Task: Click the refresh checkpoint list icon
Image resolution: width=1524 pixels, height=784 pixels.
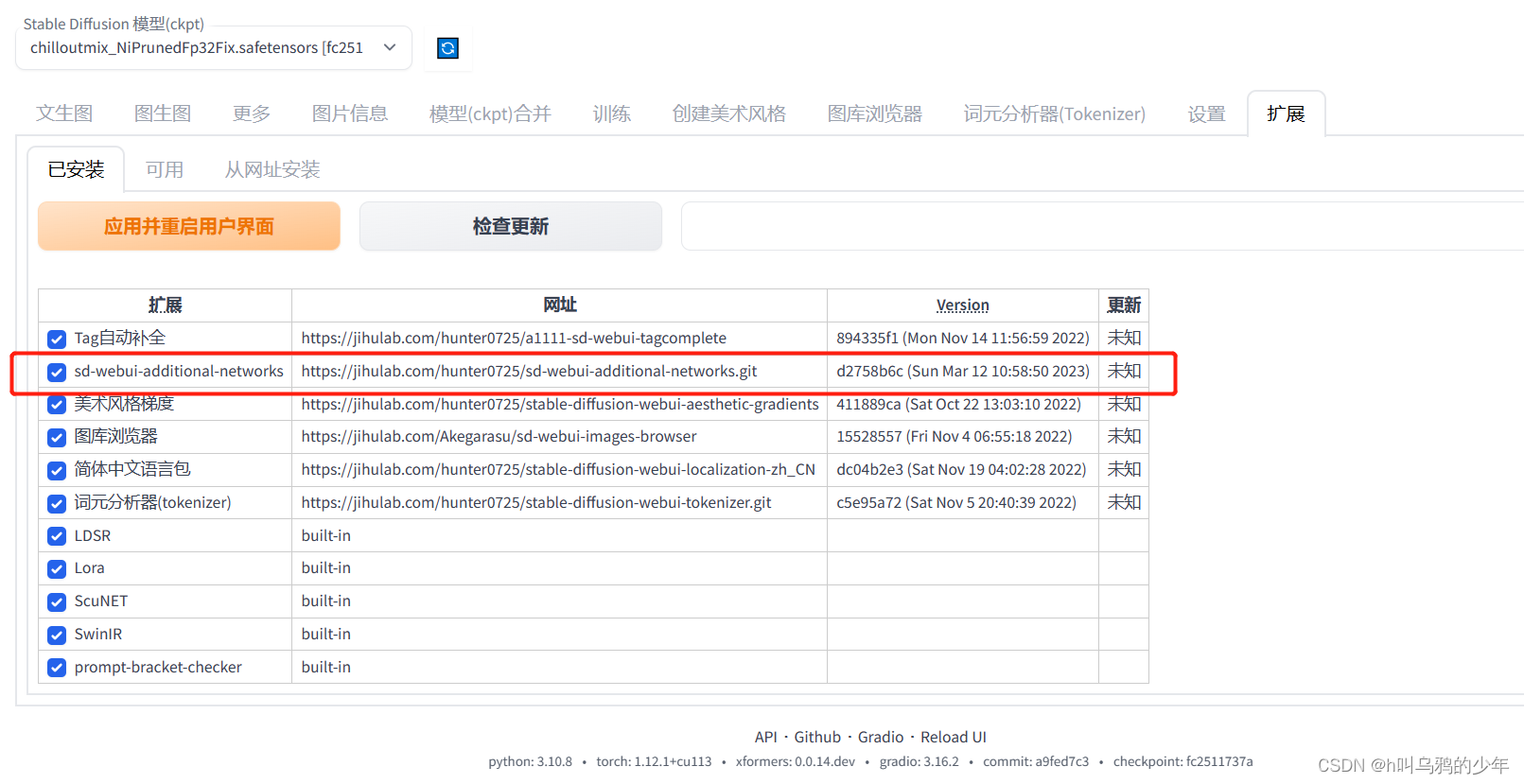Action: point(447,48)
